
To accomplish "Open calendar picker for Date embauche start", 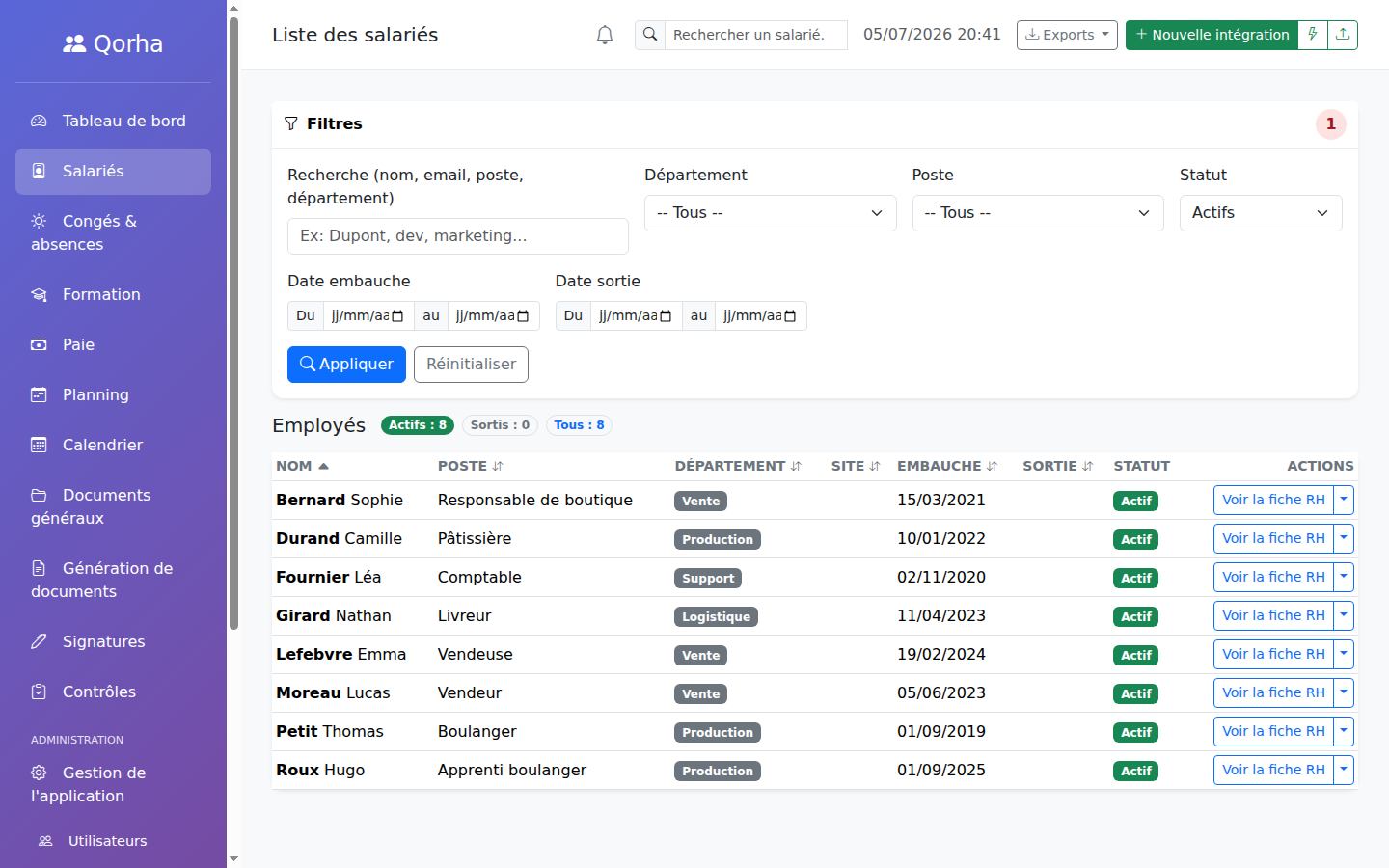I will [x=397, y=316].
